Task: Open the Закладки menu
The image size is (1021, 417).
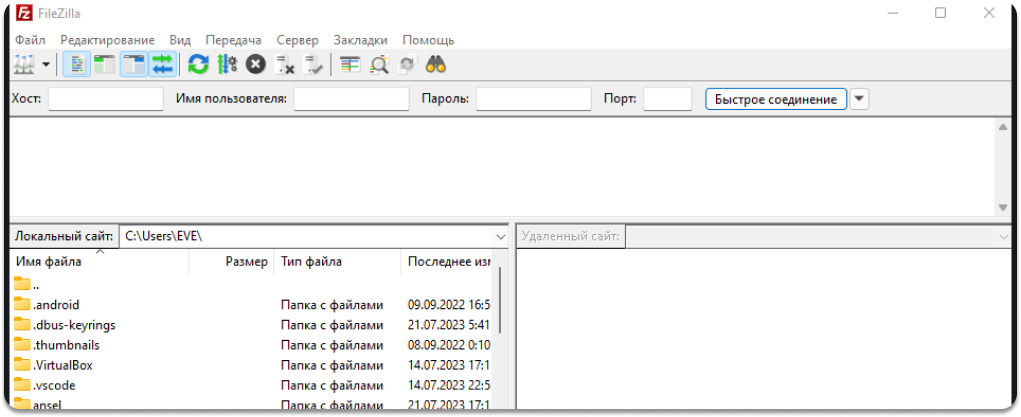Action: (x=360, y=40)
